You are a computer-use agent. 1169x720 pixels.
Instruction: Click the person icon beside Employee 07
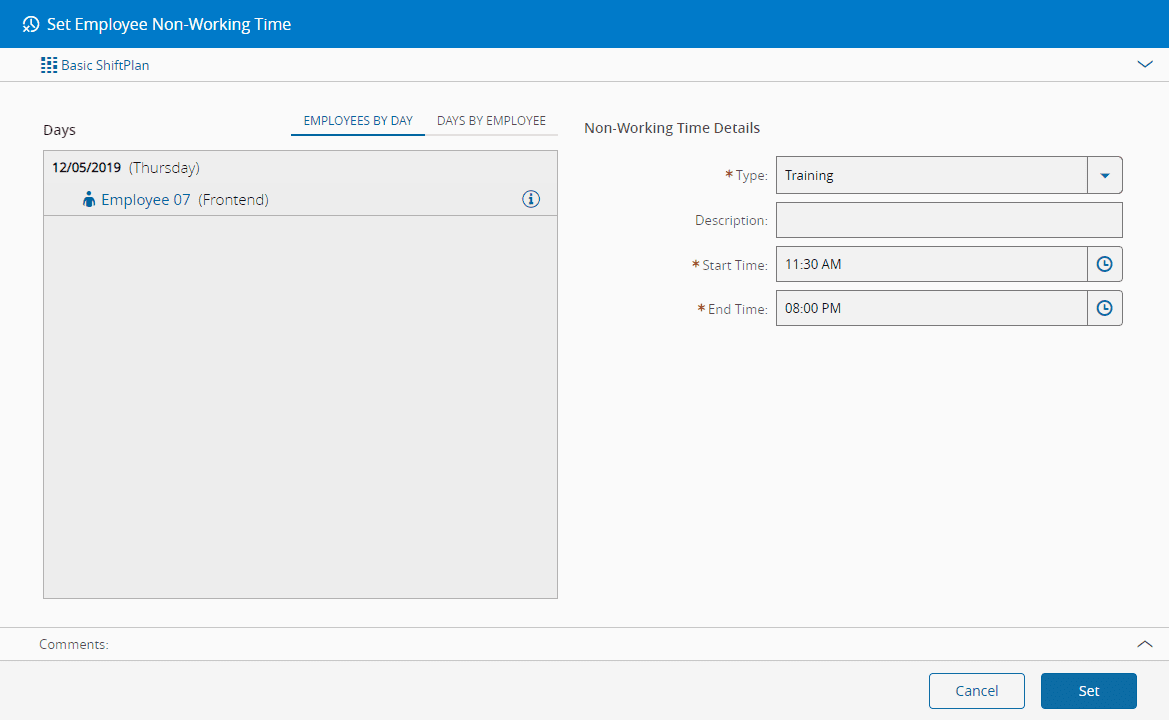click(x=89, y=200)
